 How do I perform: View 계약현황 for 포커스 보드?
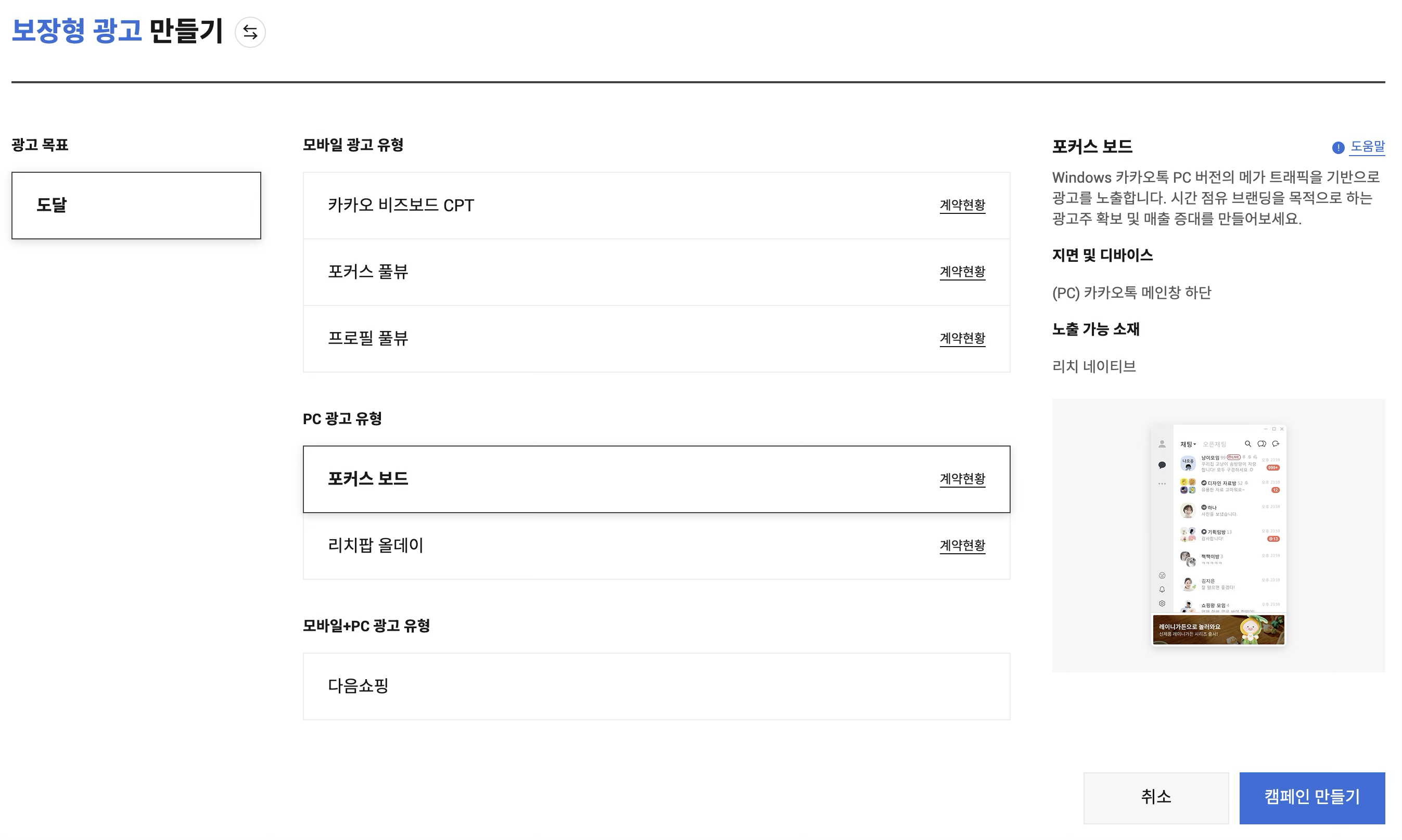(x=962, y=479)
